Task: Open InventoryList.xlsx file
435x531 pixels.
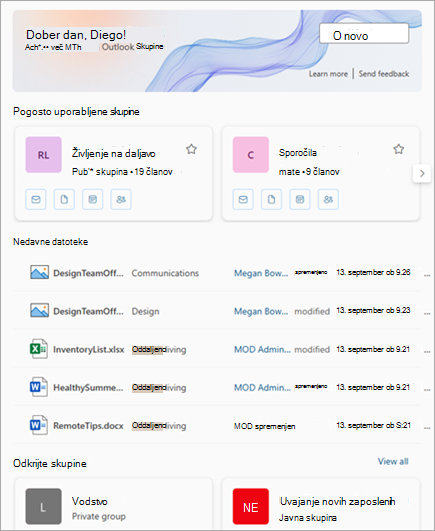Action: tap(89, 349)
